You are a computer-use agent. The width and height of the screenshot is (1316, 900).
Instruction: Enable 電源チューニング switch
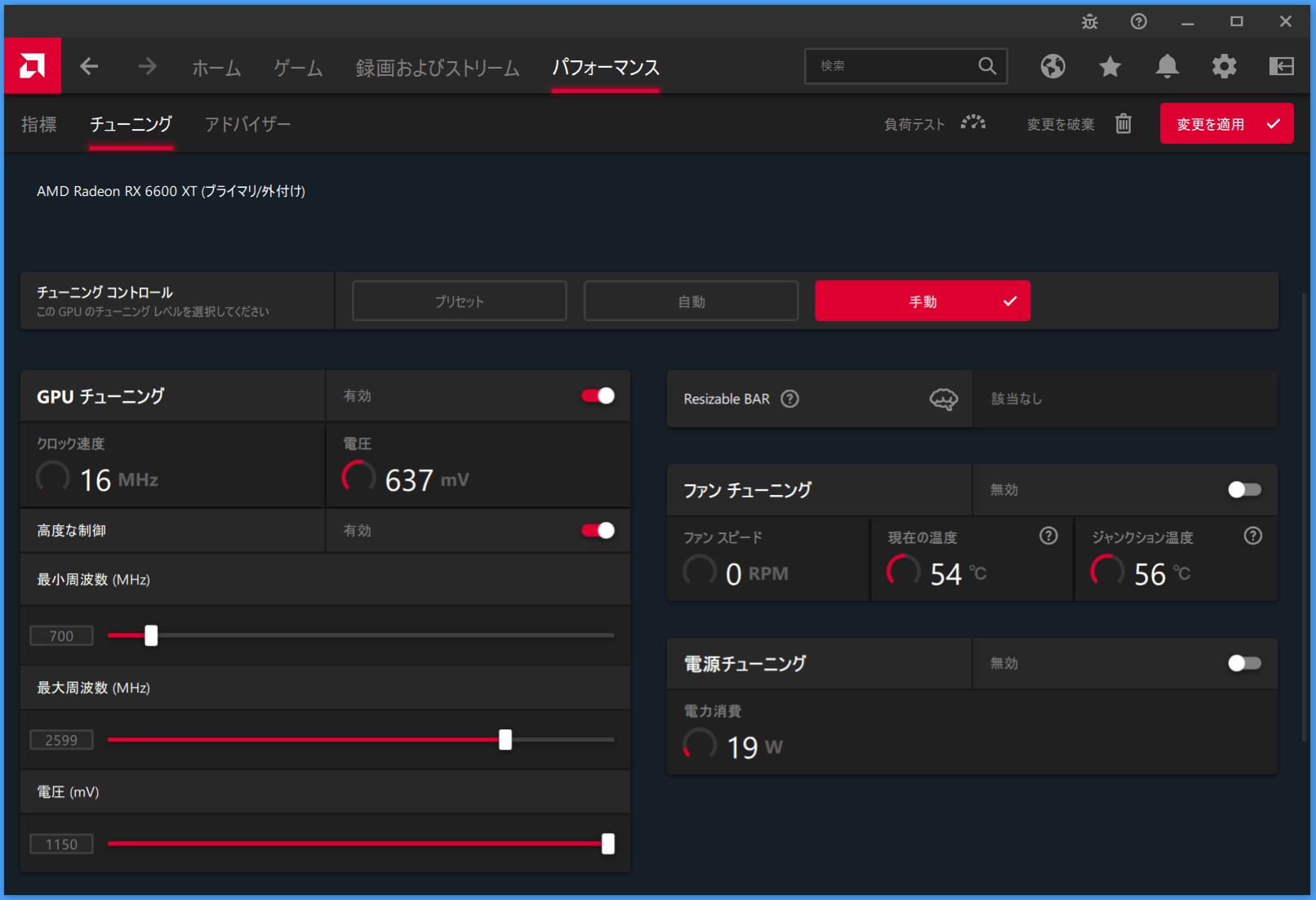point(1245,663)
